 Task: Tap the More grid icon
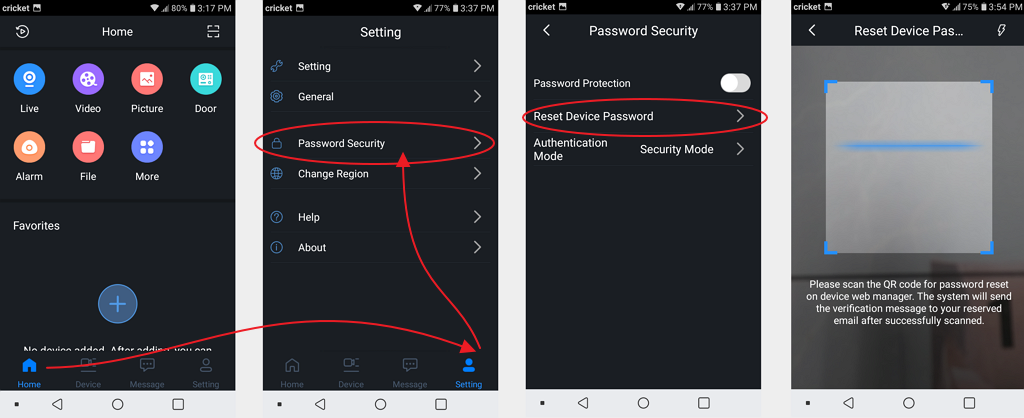(147, 147)
